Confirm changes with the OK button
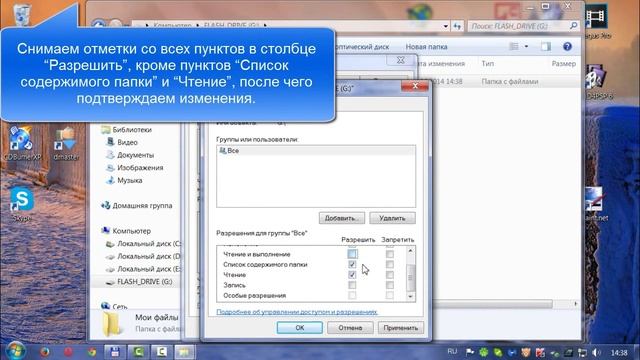Screen dimensions: 640x360 click(x=300, y=328)
